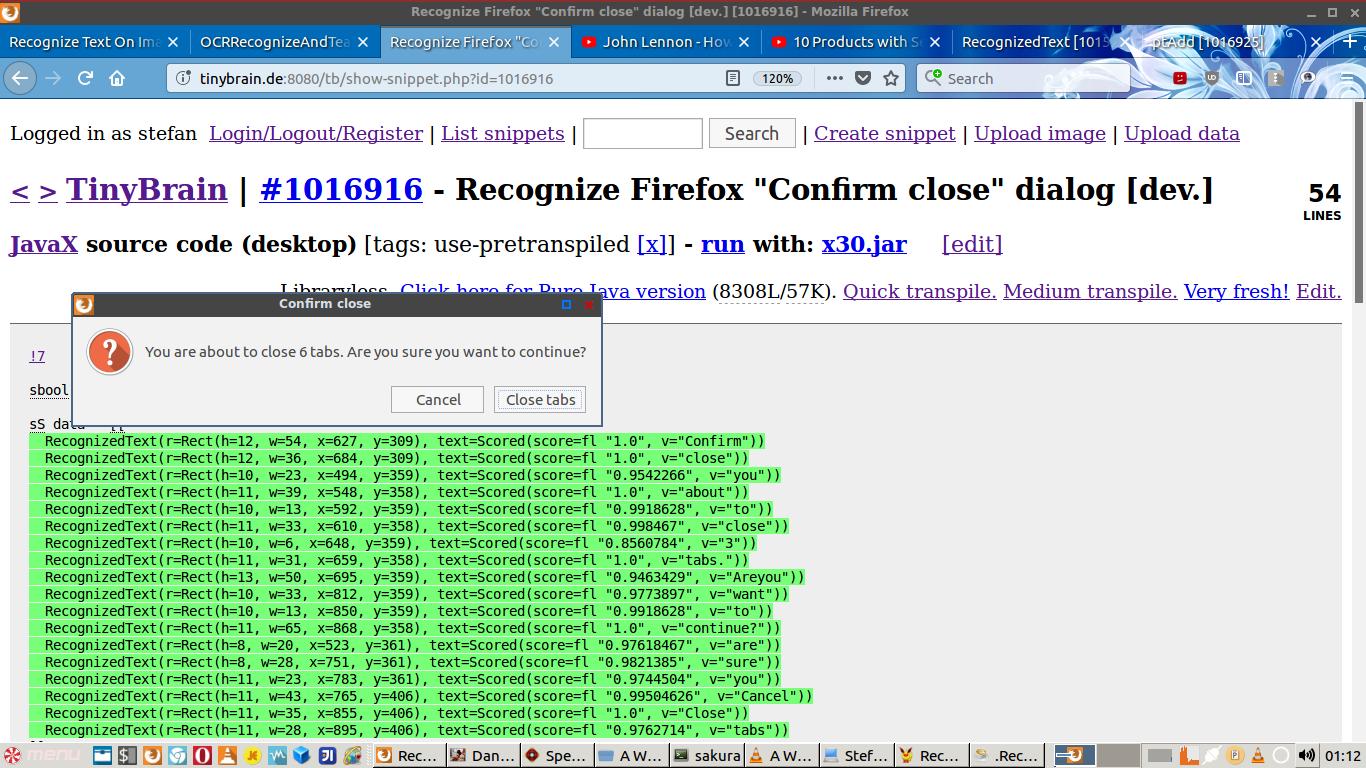Open the Create snippet link
The image size is (1366, 768).
(x=884, y=133)
